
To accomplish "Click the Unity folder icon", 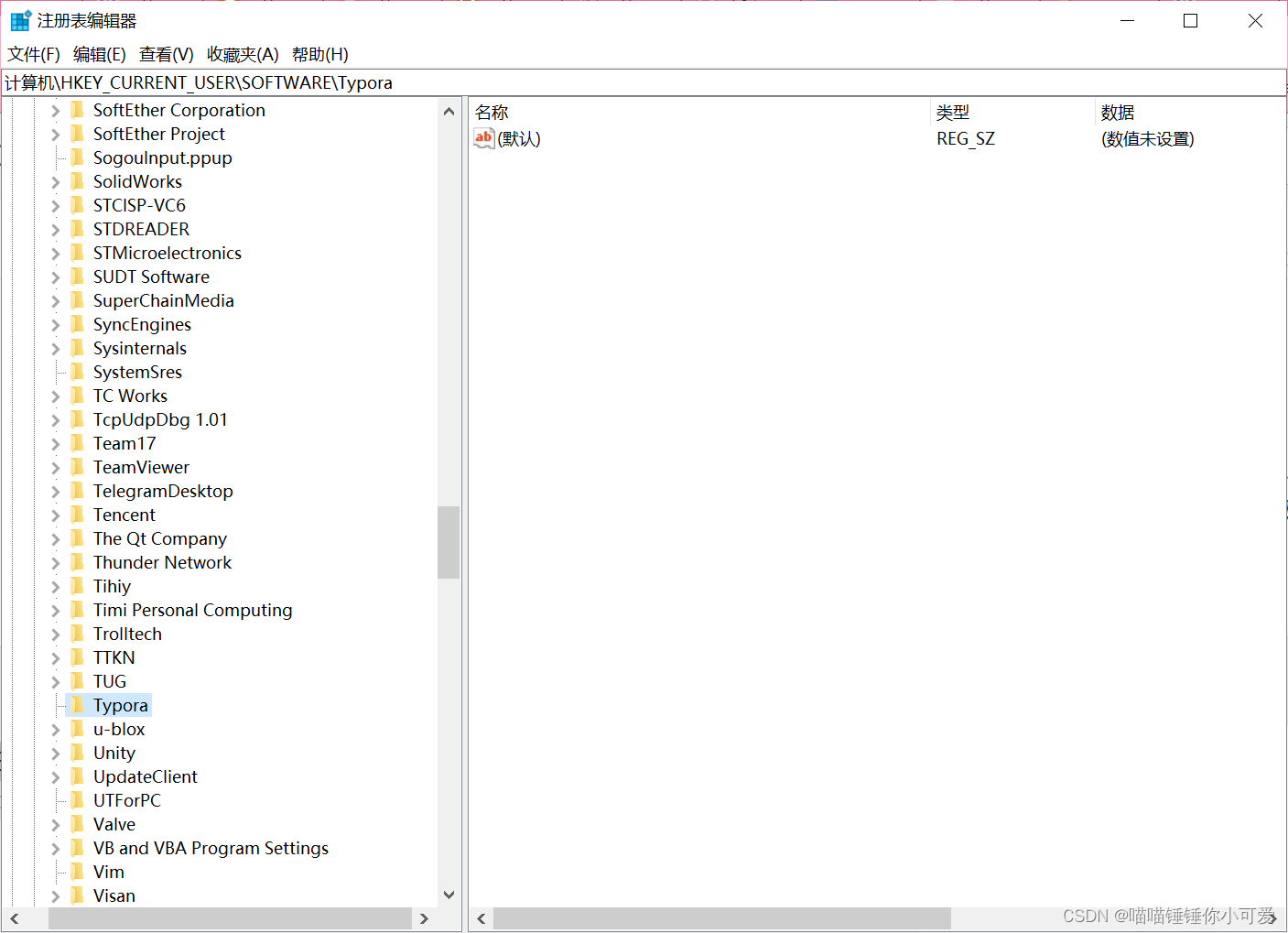I will pyautogui.click(x=78, y=753).
